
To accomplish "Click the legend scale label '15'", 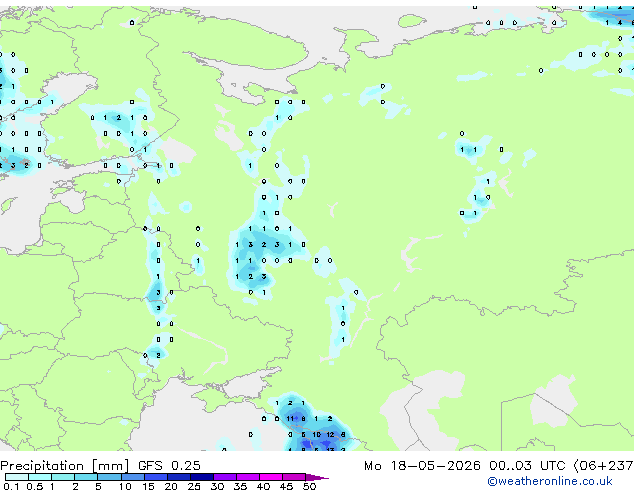I will click(148, 486).
